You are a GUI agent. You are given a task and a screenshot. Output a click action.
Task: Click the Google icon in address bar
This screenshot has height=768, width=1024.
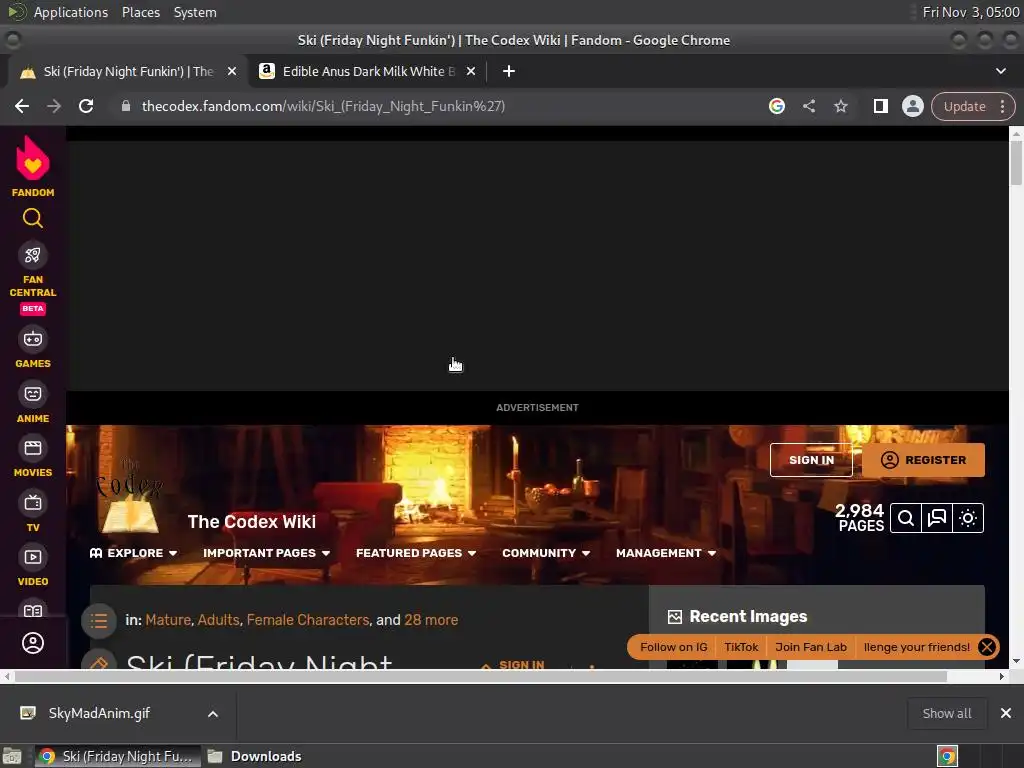776,106
